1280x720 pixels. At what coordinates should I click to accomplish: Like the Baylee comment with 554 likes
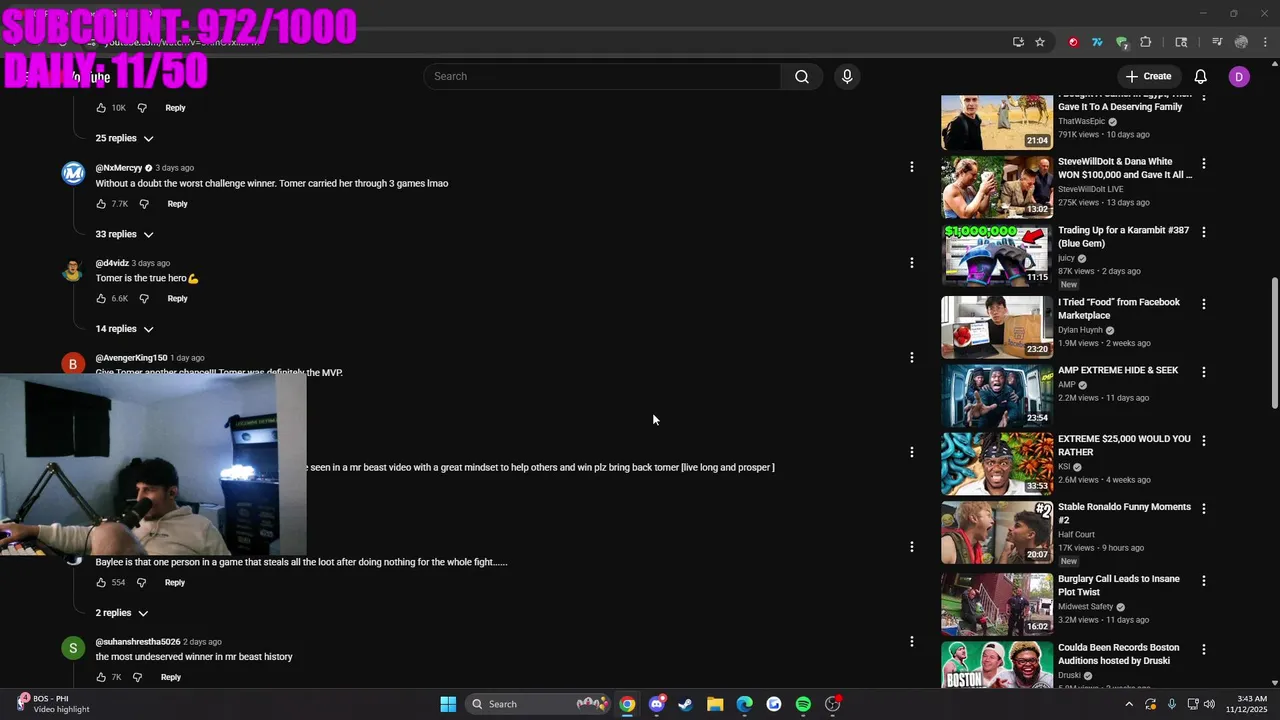point(101,582)
